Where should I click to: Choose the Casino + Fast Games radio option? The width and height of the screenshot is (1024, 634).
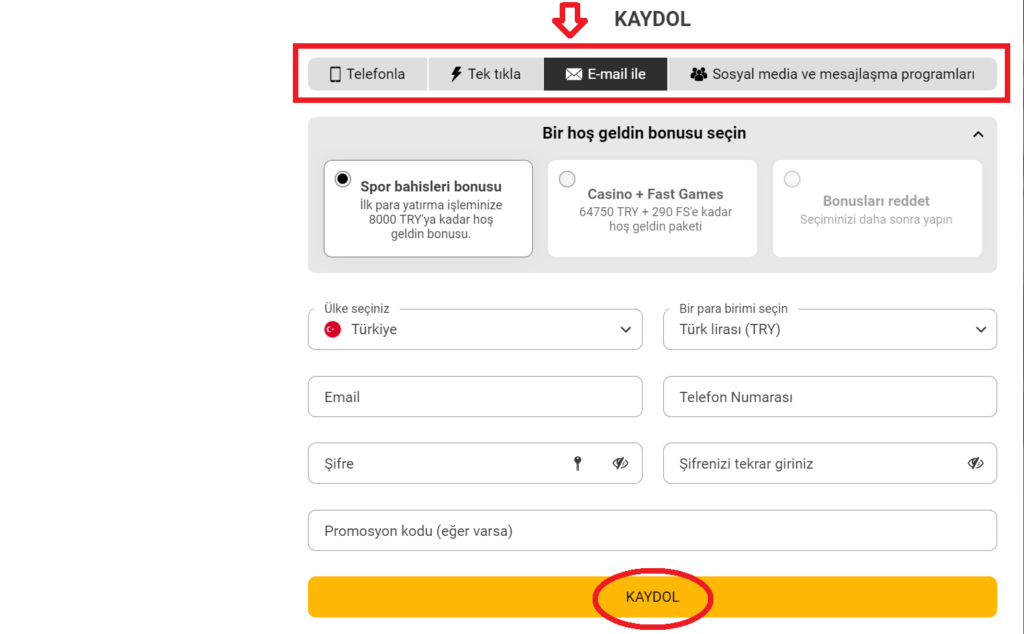click(567, 179)
